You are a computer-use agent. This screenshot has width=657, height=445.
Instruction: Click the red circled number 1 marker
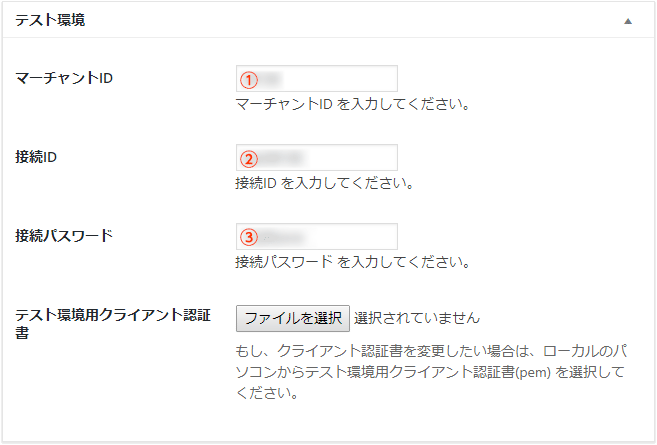(249, 80)
